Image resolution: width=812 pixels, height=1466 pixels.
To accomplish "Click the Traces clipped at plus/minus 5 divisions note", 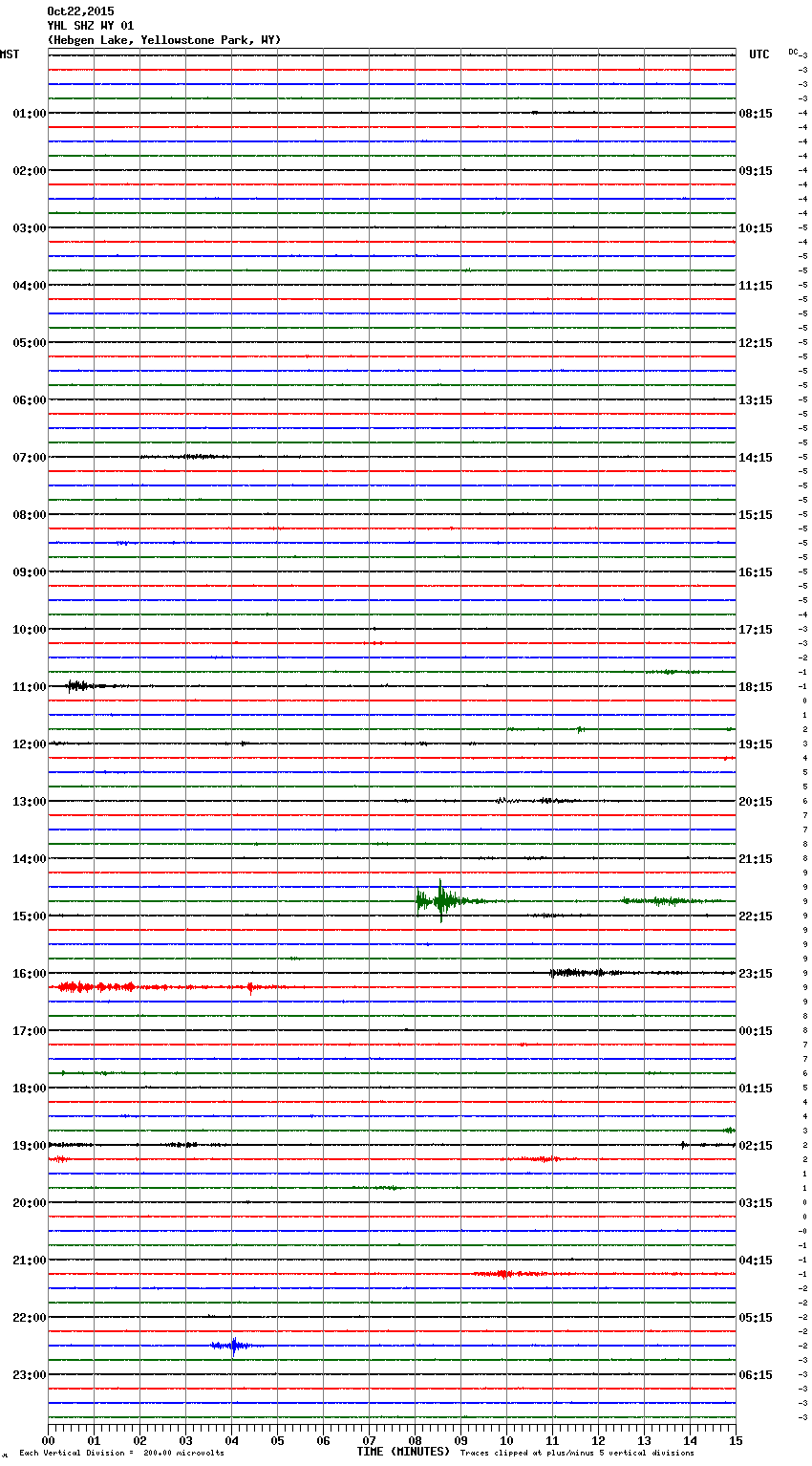I will pyautogui.click(x=577, y=1454).
